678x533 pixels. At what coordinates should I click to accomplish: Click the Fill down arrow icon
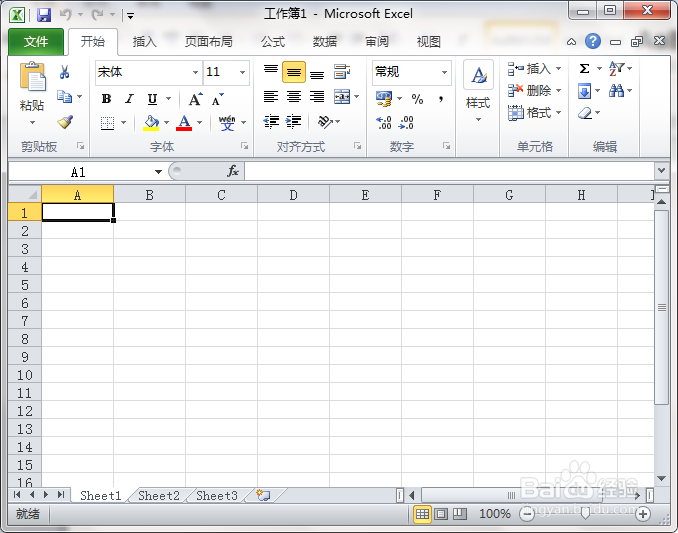[584, 91]
